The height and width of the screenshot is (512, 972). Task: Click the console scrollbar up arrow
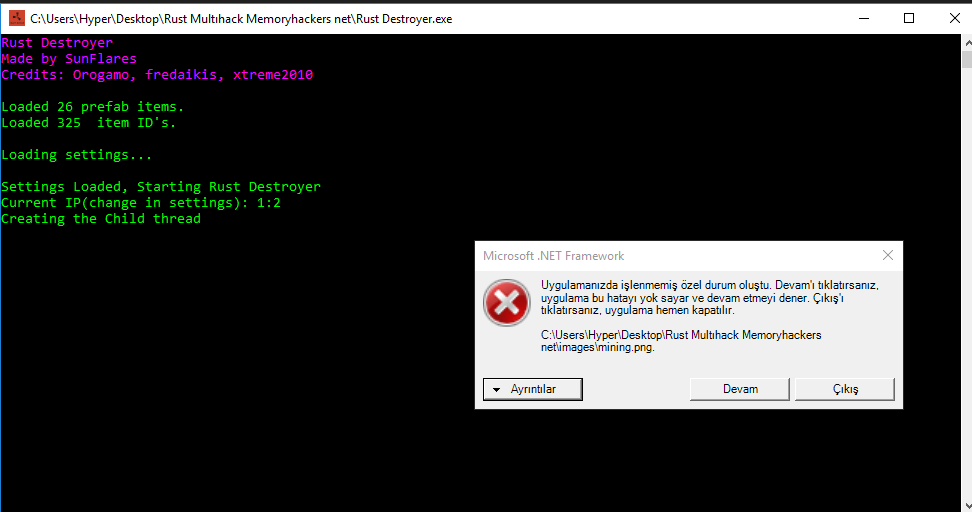[967, 43]
